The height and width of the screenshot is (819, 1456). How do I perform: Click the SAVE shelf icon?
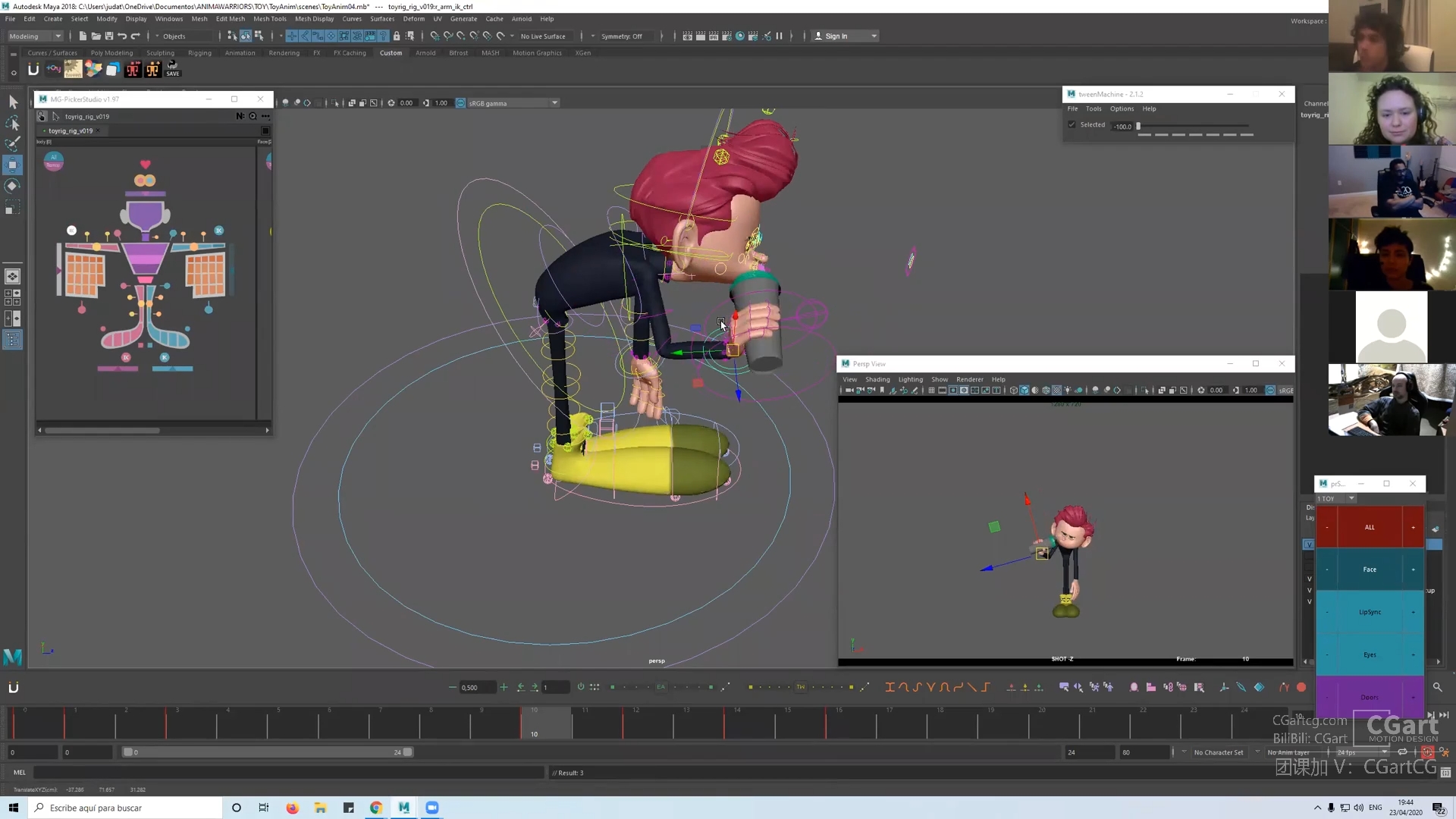[x=173, y=70]
